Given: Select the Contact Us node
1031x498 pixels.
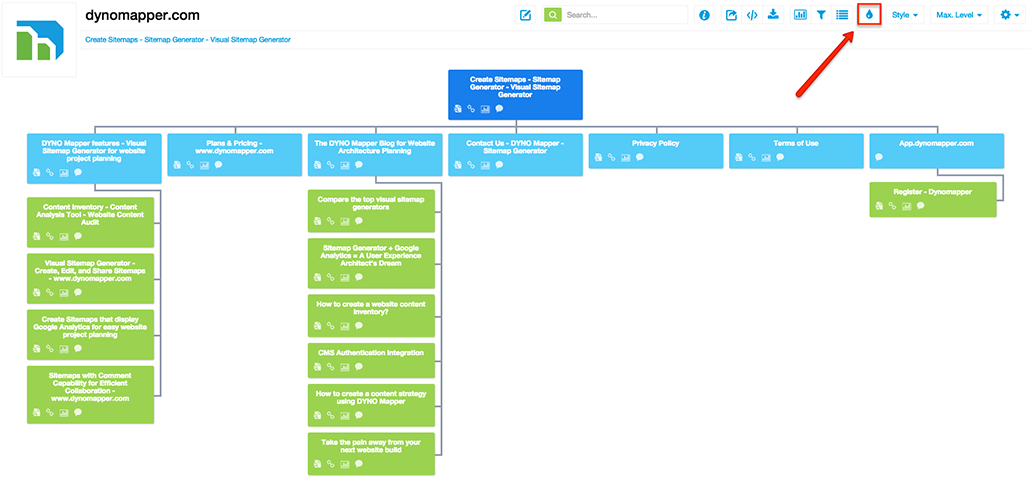Looking at the screenshot, I should [516, 155].
